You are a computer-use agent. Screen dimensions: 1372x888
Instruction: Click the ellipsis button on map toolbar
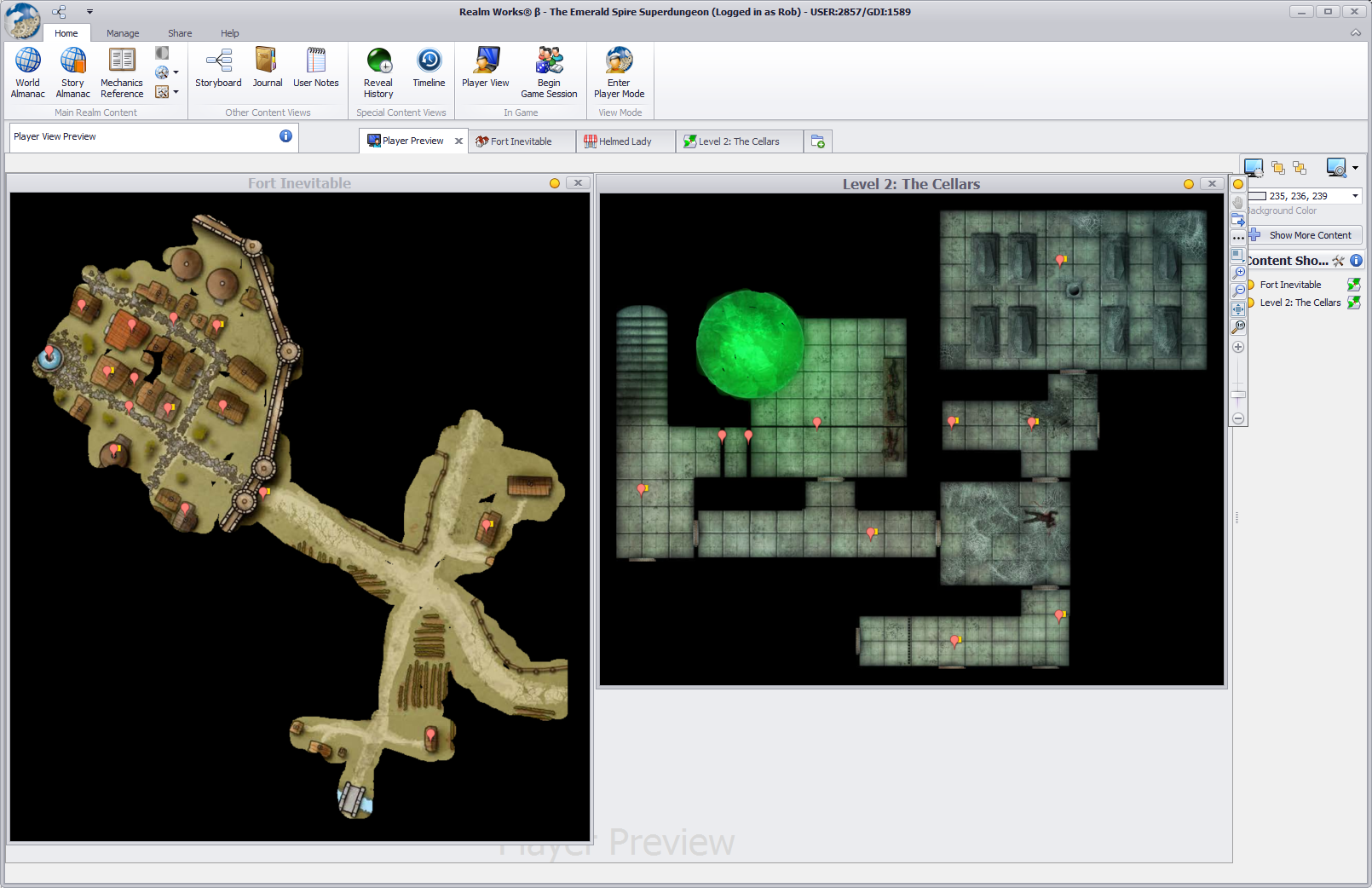click(x=1238, y=238)
